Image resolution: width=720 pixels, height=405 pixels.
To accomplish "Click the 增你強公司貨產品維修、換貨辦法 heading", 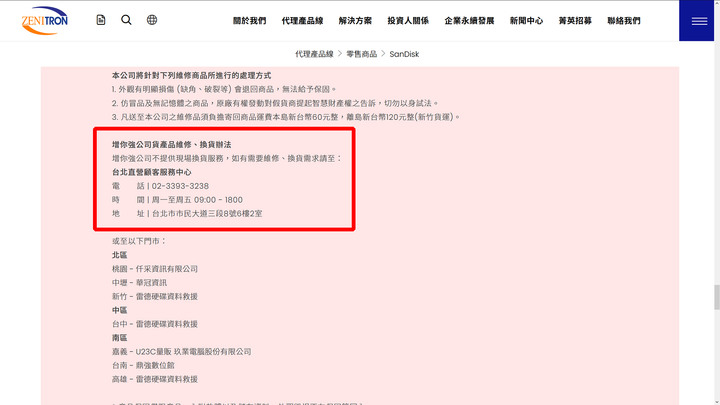I will click(x=171, y=145).
